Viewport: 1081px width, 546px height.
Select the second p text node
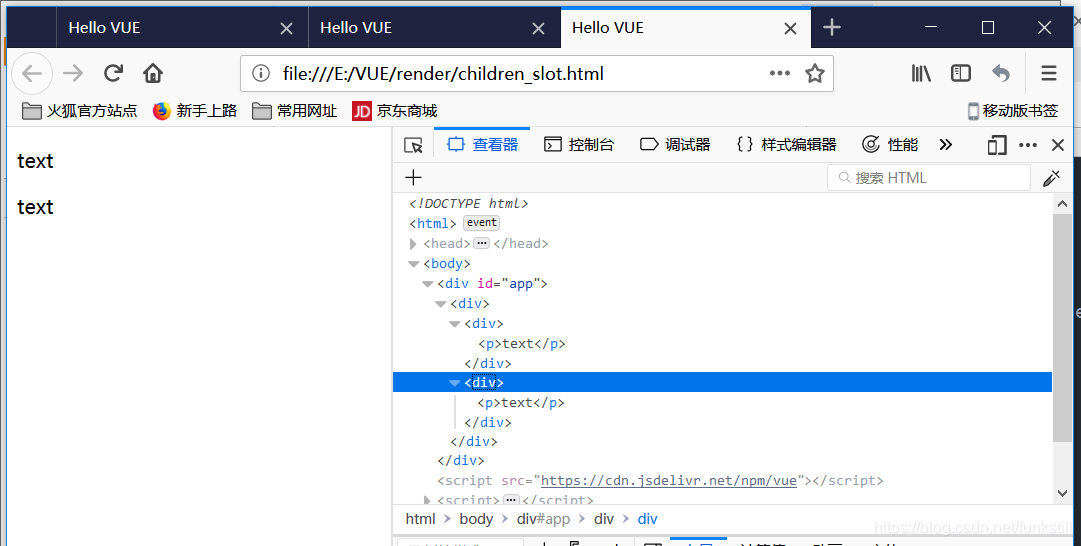[521, 403]
